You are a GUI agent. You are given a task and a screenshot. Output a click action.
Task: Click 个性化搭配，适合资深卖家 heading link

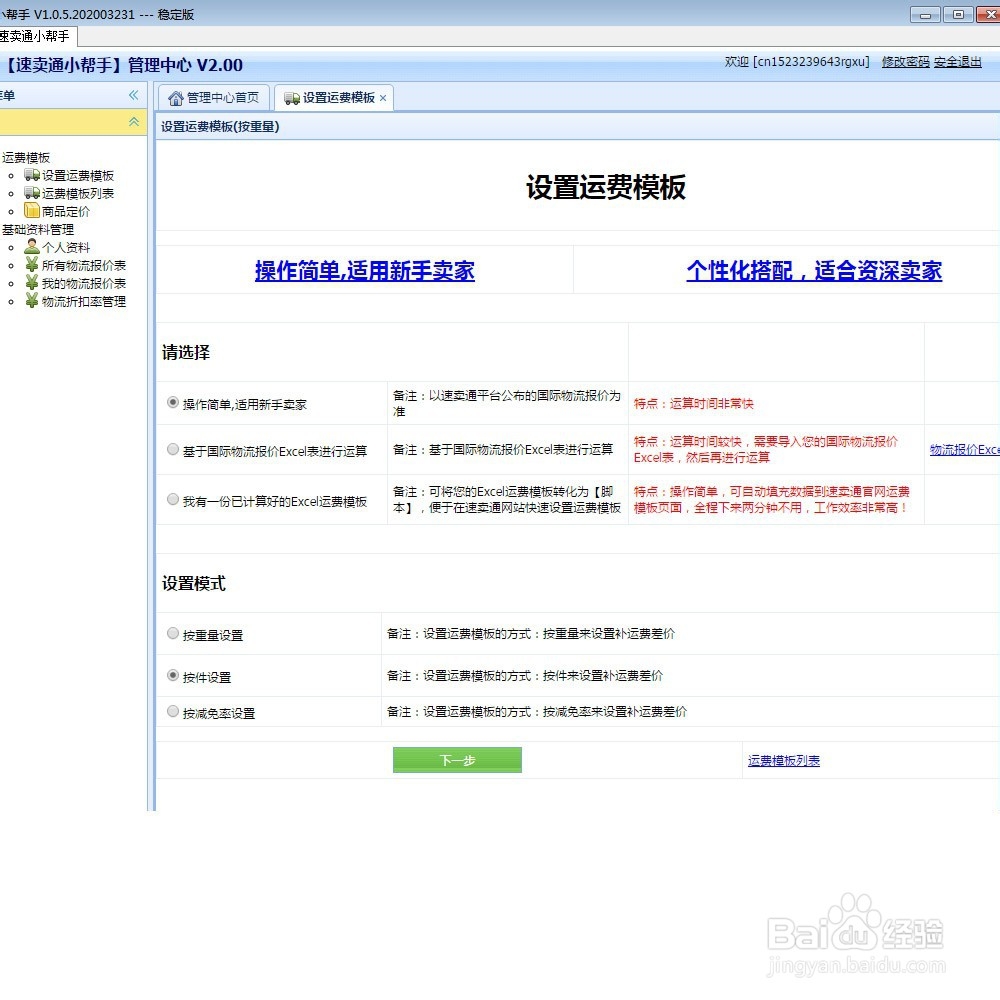814,270
